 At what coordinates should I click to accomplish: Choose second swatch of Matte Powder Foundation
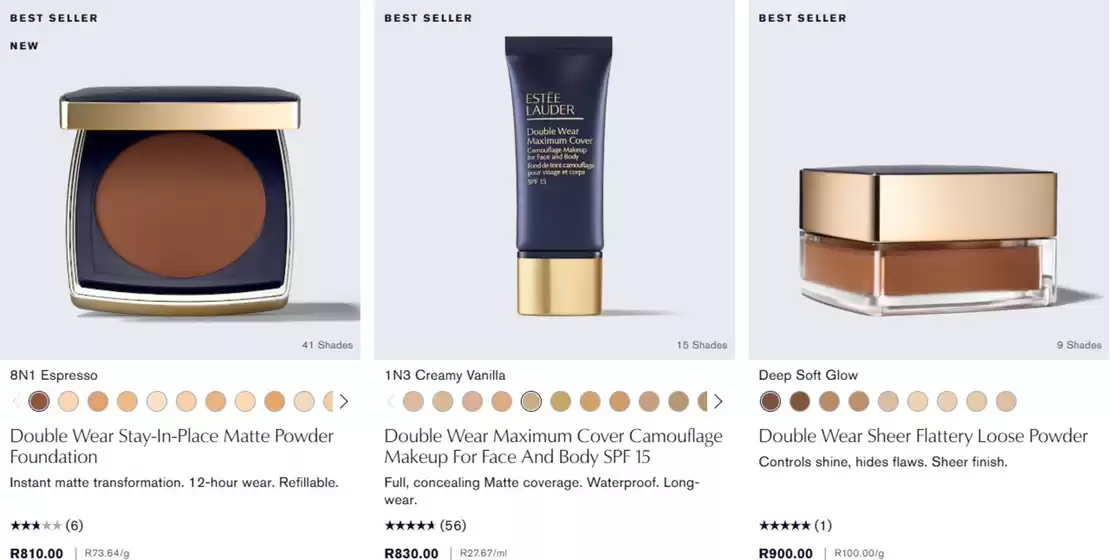click(x=69, y=401)
